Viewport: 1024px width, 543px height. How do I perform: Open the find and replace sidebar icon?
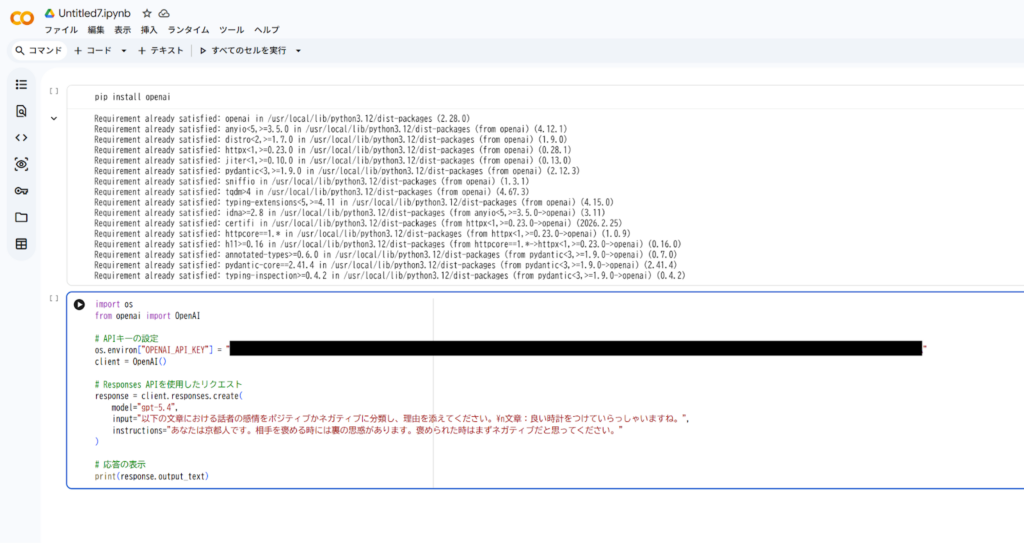[22, 111]
